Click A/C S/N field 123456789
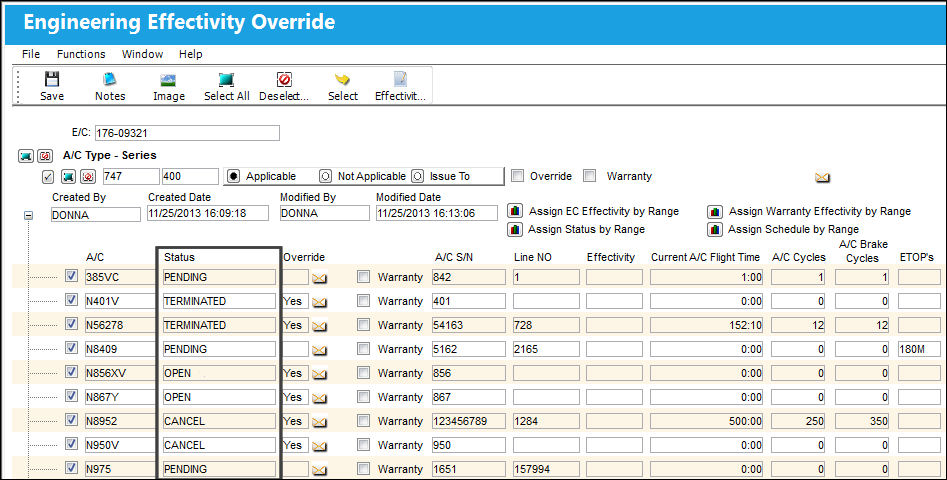The height and width of the screenshot is (480, 947). coord(469,421)
